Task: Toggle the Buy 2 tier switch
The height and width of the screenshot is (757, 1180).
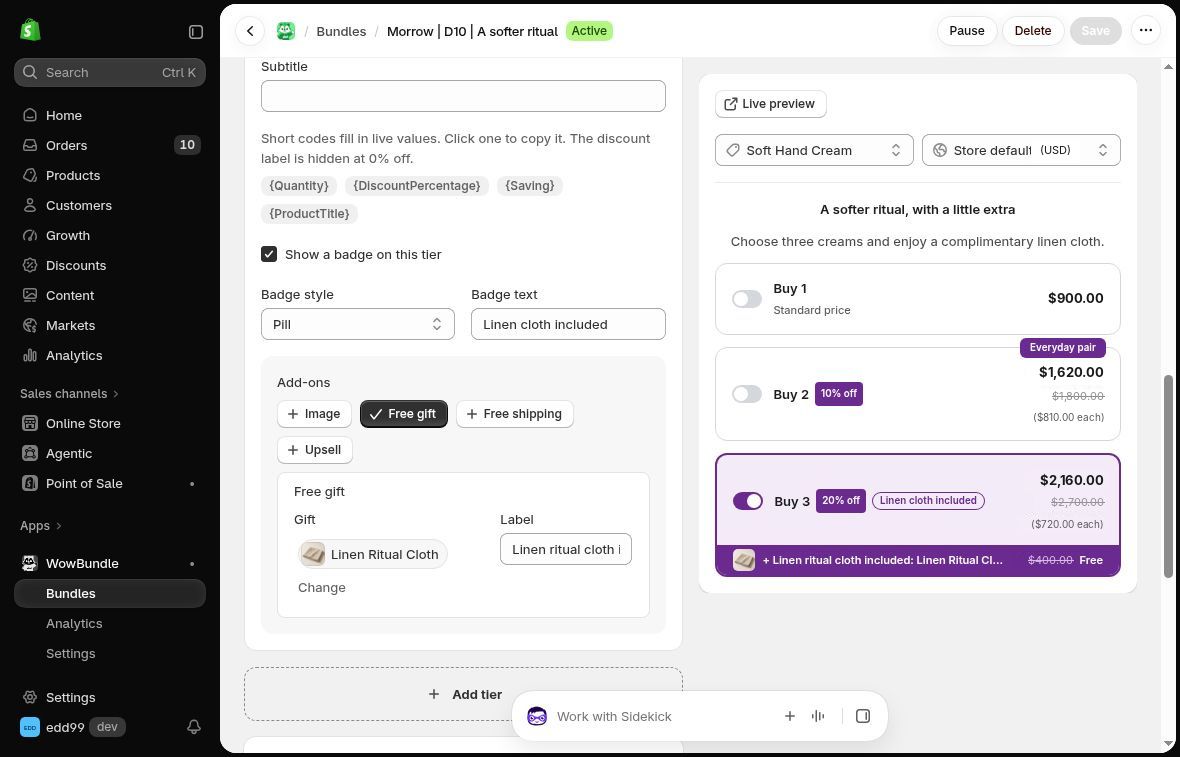Action: (x=747, y=394)
